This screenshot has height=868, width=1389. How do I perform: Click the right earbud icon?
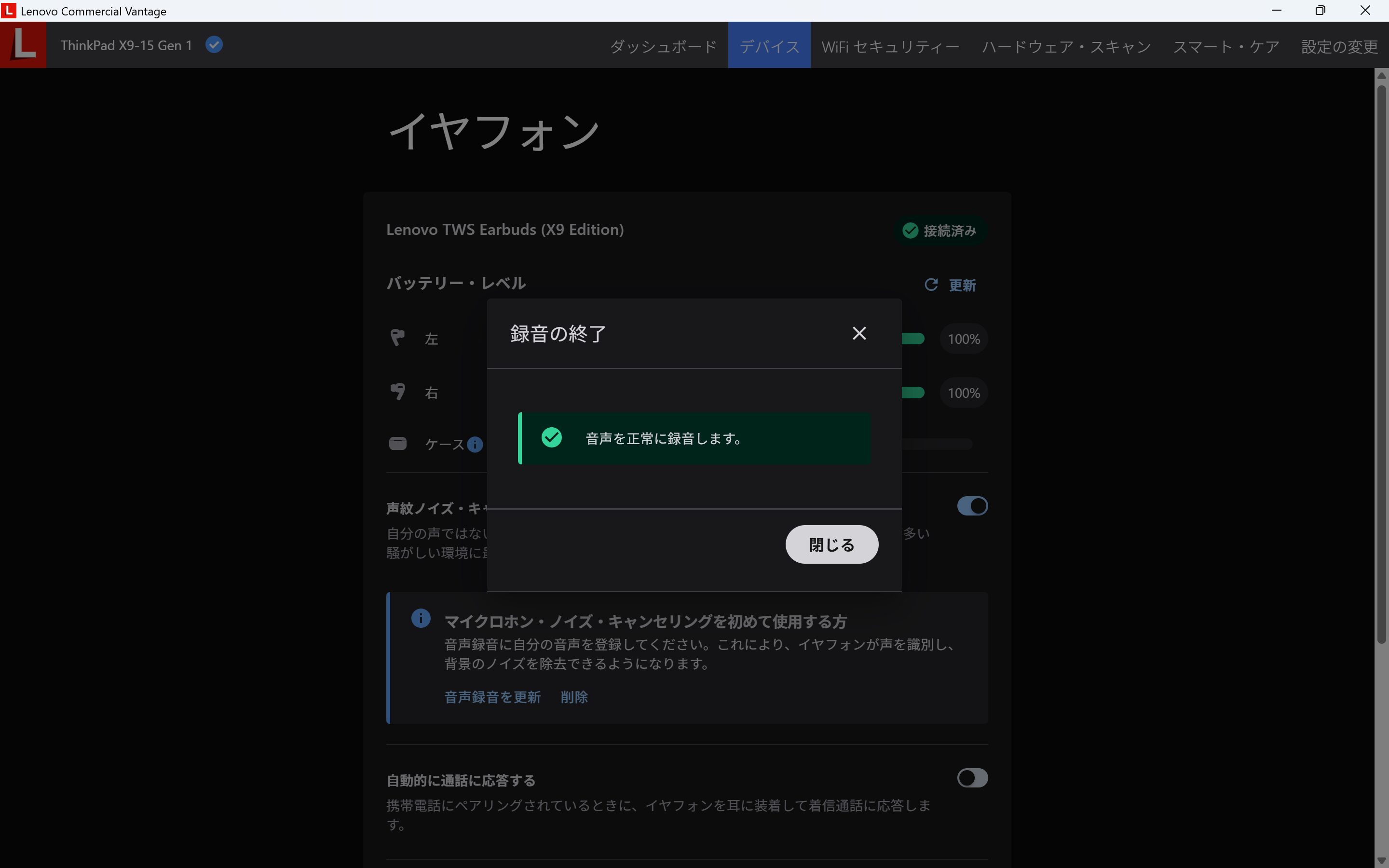pos(397,392)
